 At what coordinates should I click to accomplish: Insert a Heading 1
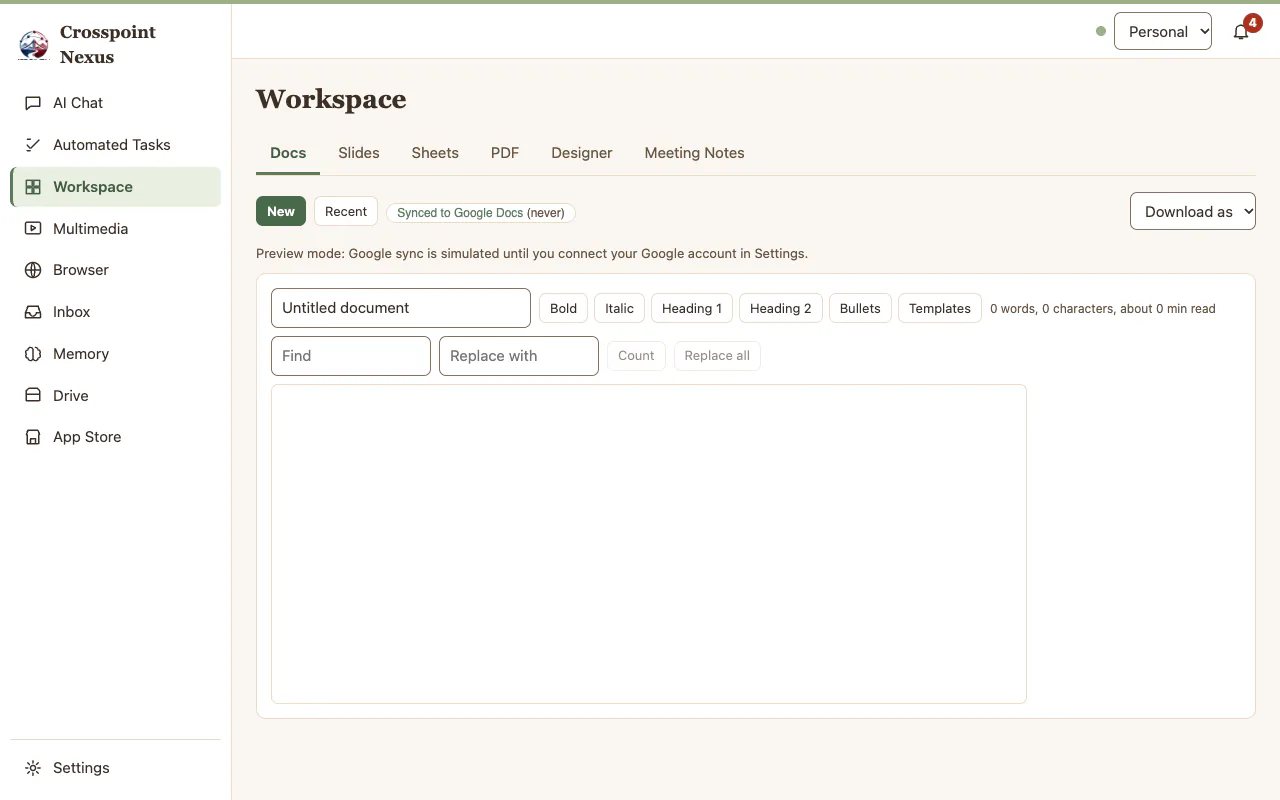tap(692, 308)
